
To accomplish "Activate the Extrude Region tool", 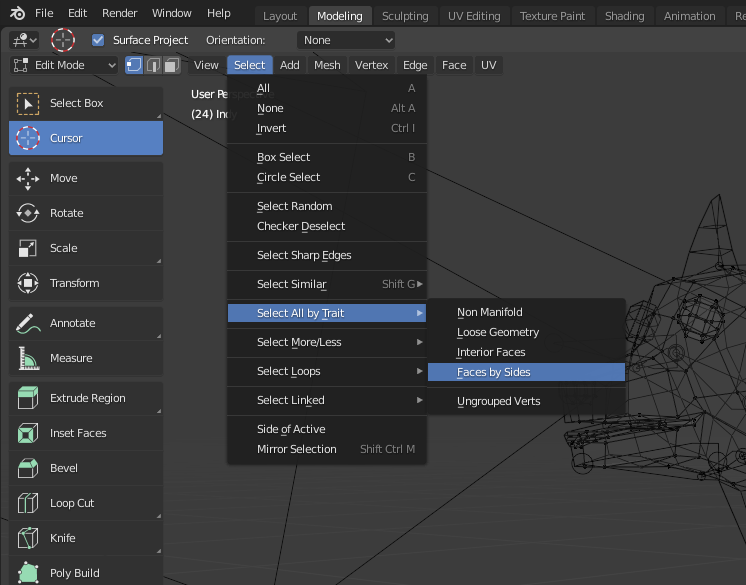I will [85, 398].
